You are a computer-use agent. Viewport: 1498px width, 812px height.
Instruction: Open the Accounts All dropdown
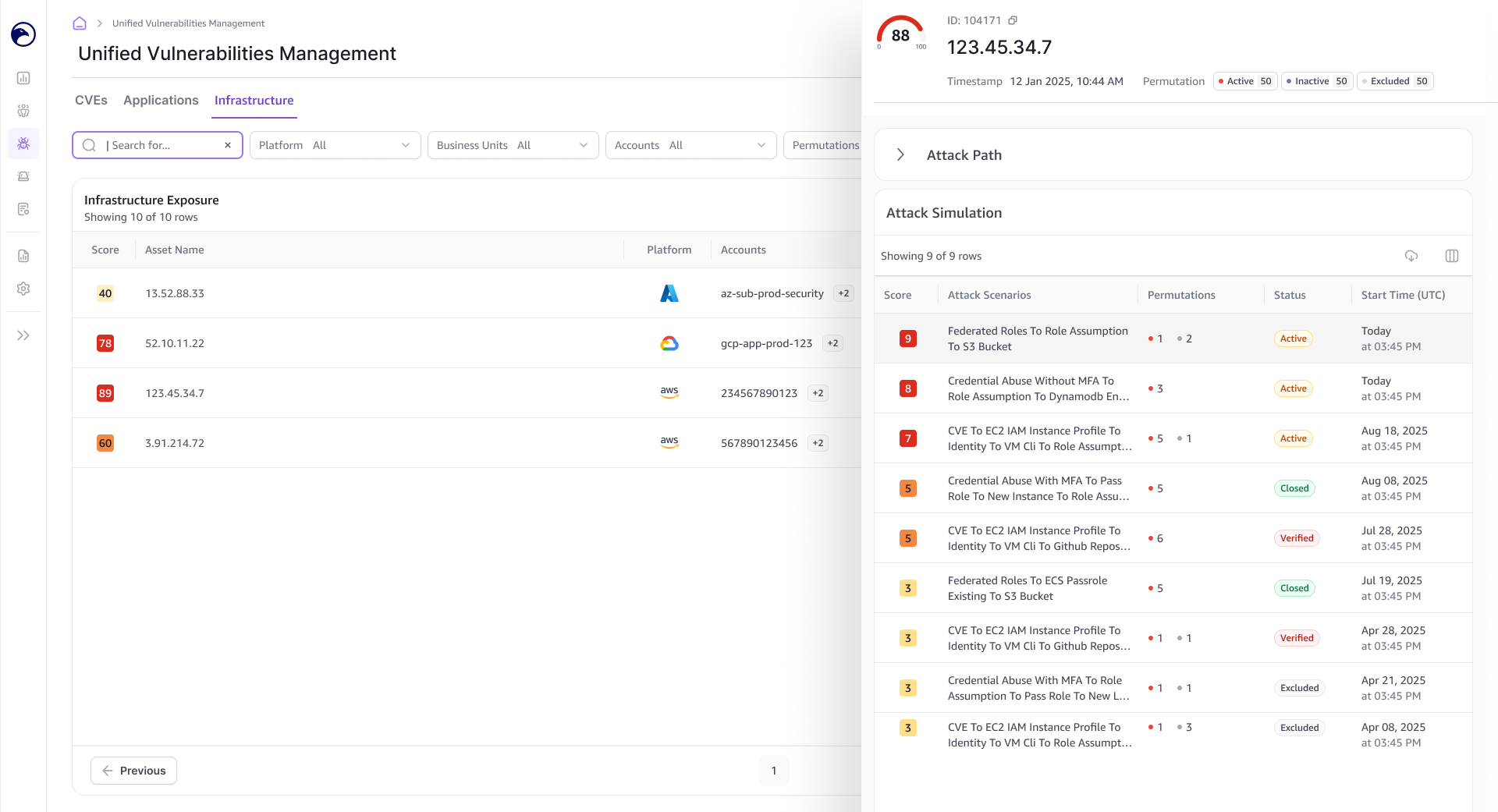(x=691, y=145)
